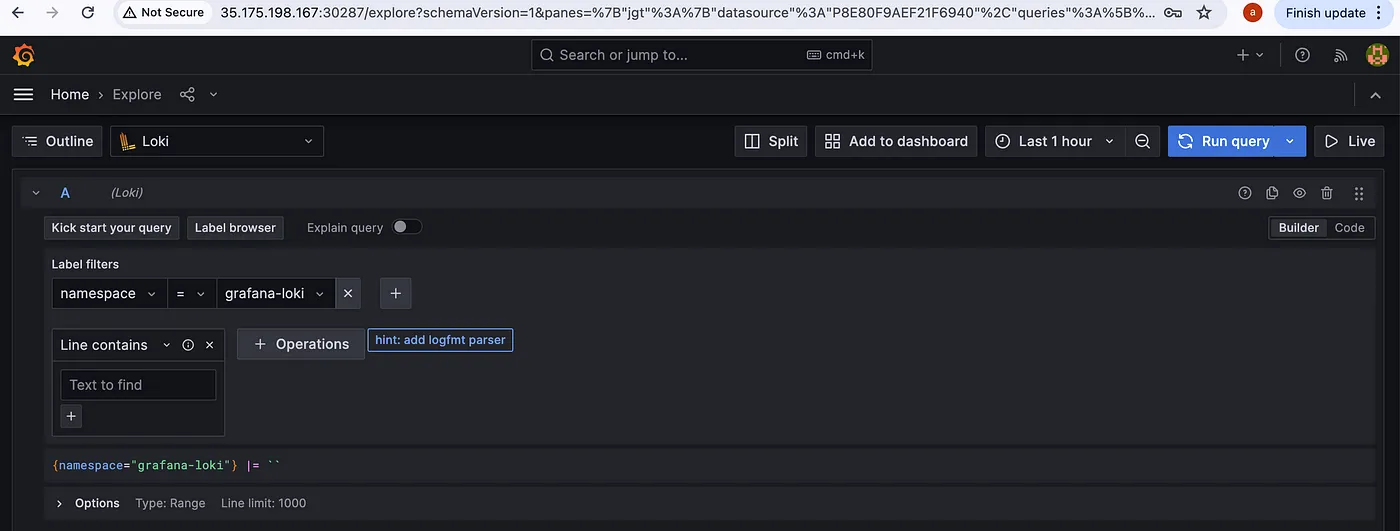Viewport: 1400px width, 531px height.
Task: Click the Split pane button
Action: (771, 141)
